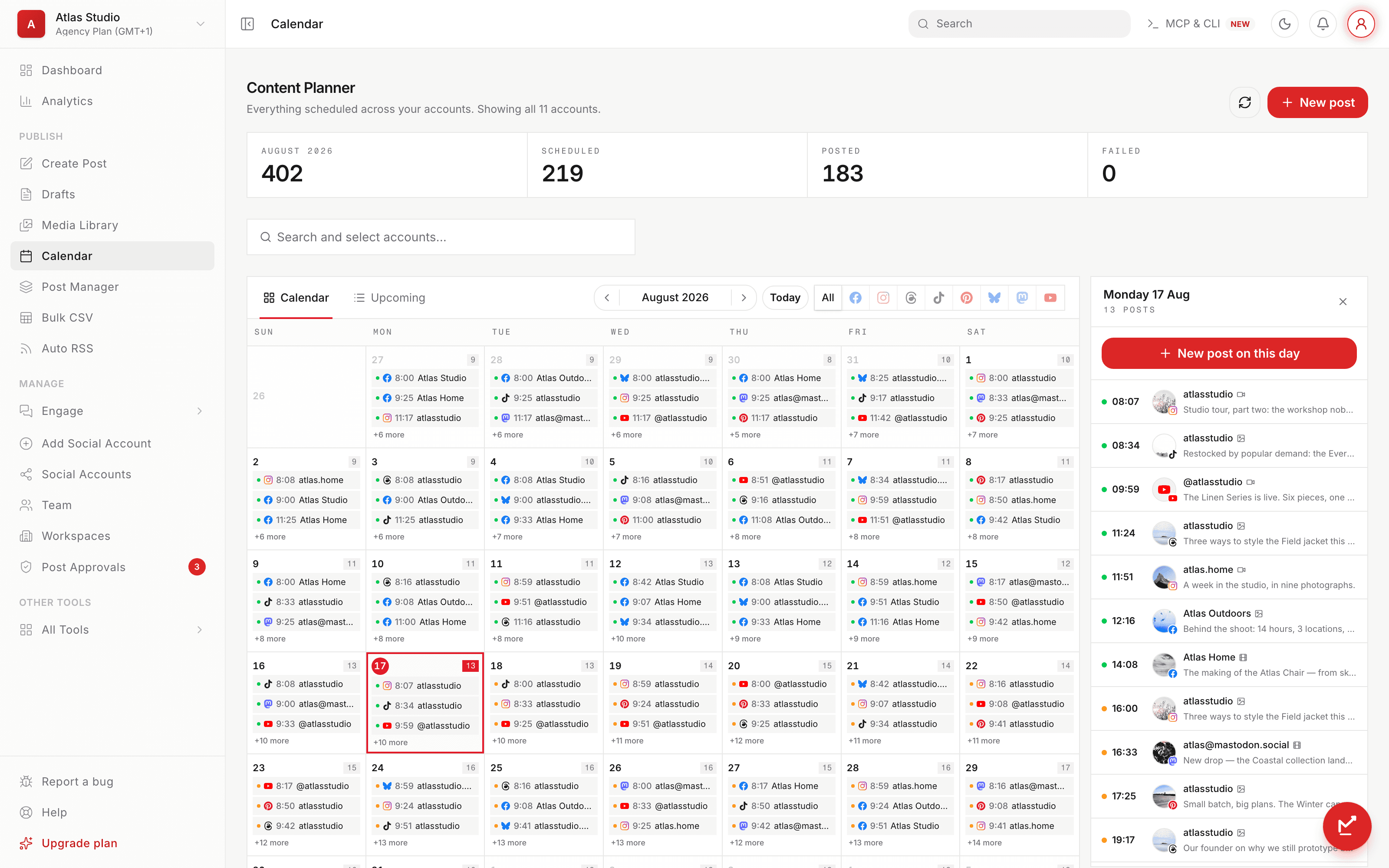Click Report a bug
The width and height of the screenshot is (1389, 868).
point(112,781)
